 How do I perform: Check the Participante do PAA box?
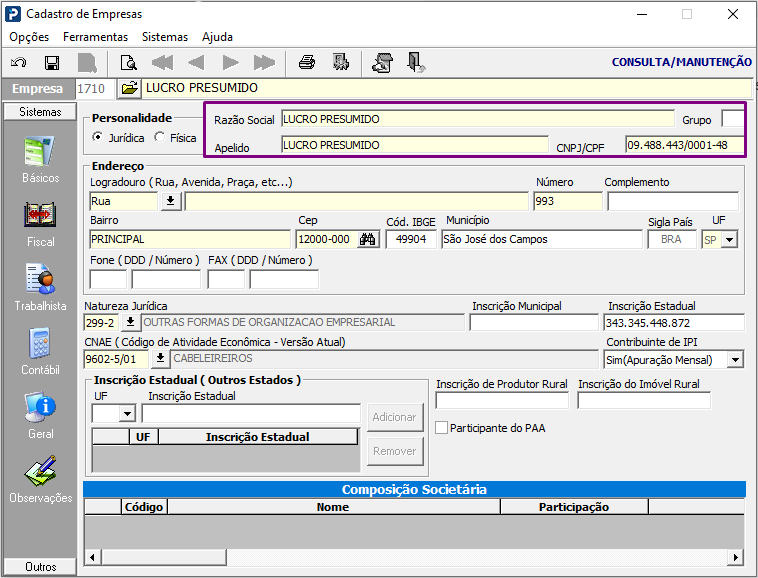click(441, 428)
